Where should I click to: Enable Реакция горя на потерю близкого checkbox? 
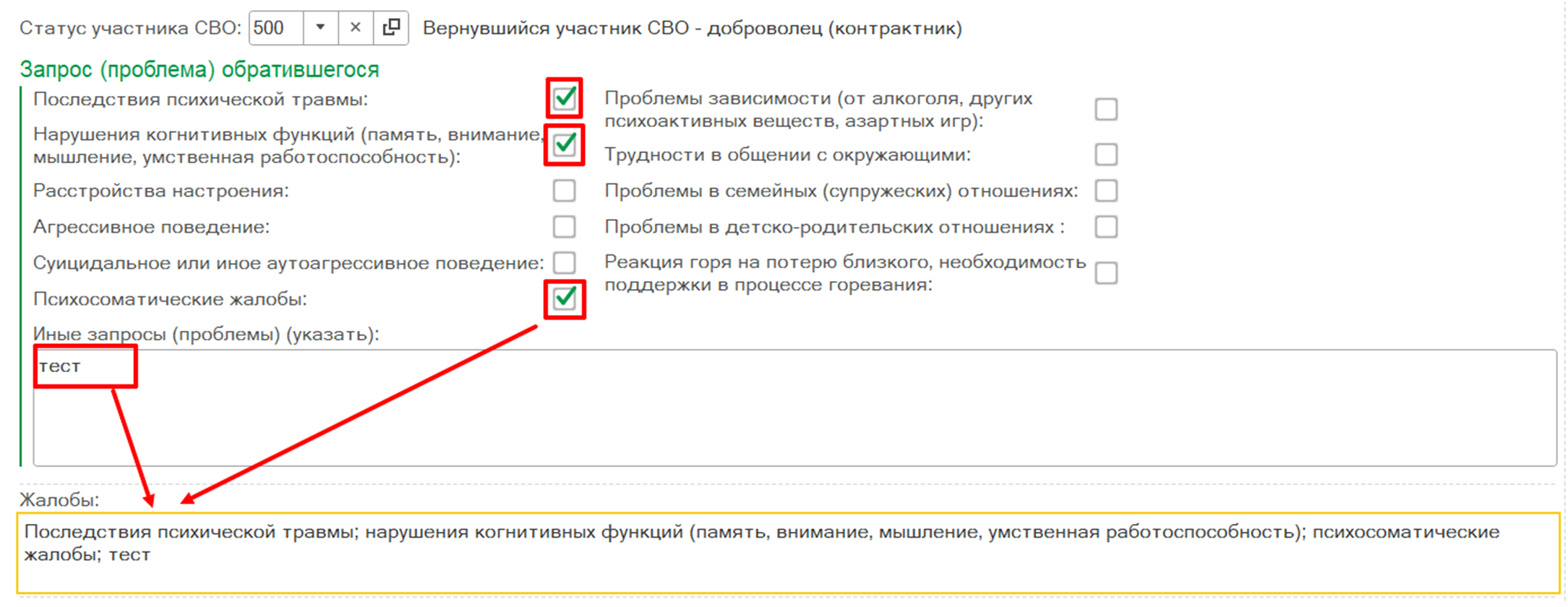1106,273
